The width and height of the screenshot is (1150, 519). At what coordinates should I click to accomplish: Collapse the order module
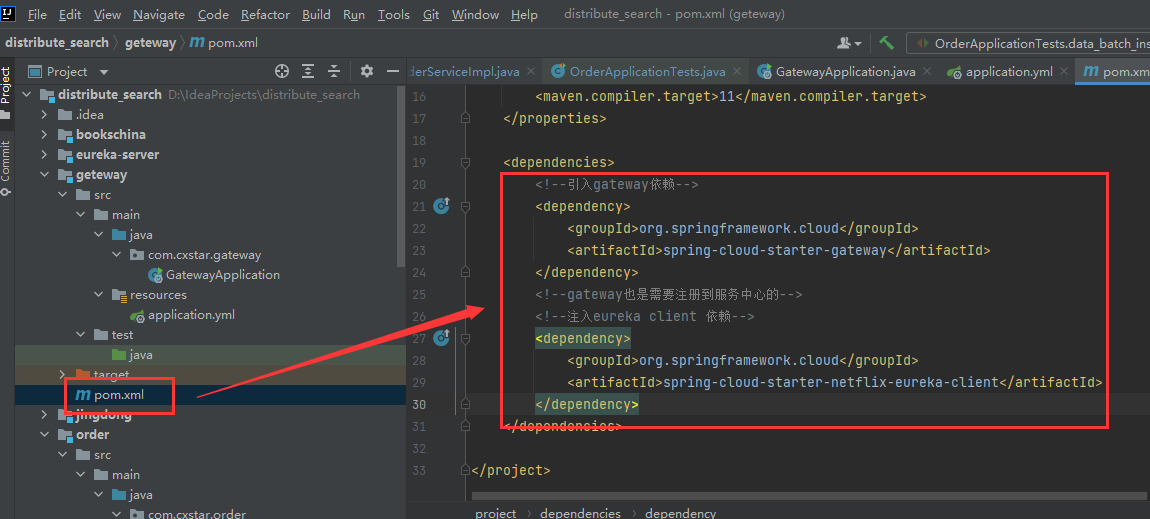click(x=45, y=435)
